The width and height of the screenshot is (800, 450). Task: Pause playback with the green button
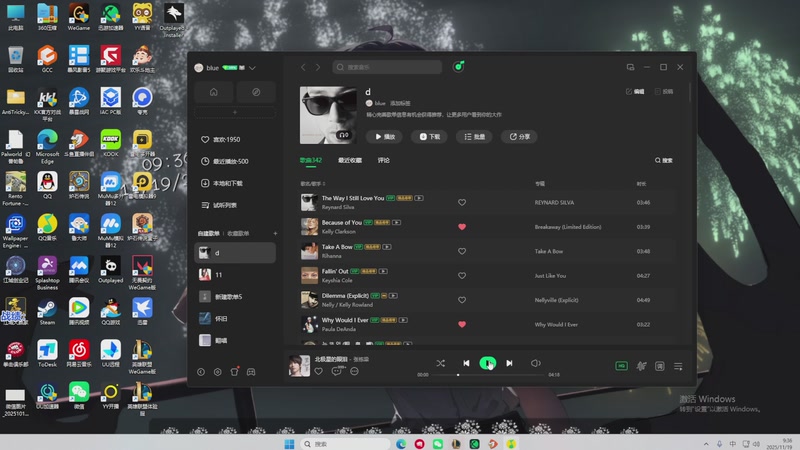tap(488, 363)
